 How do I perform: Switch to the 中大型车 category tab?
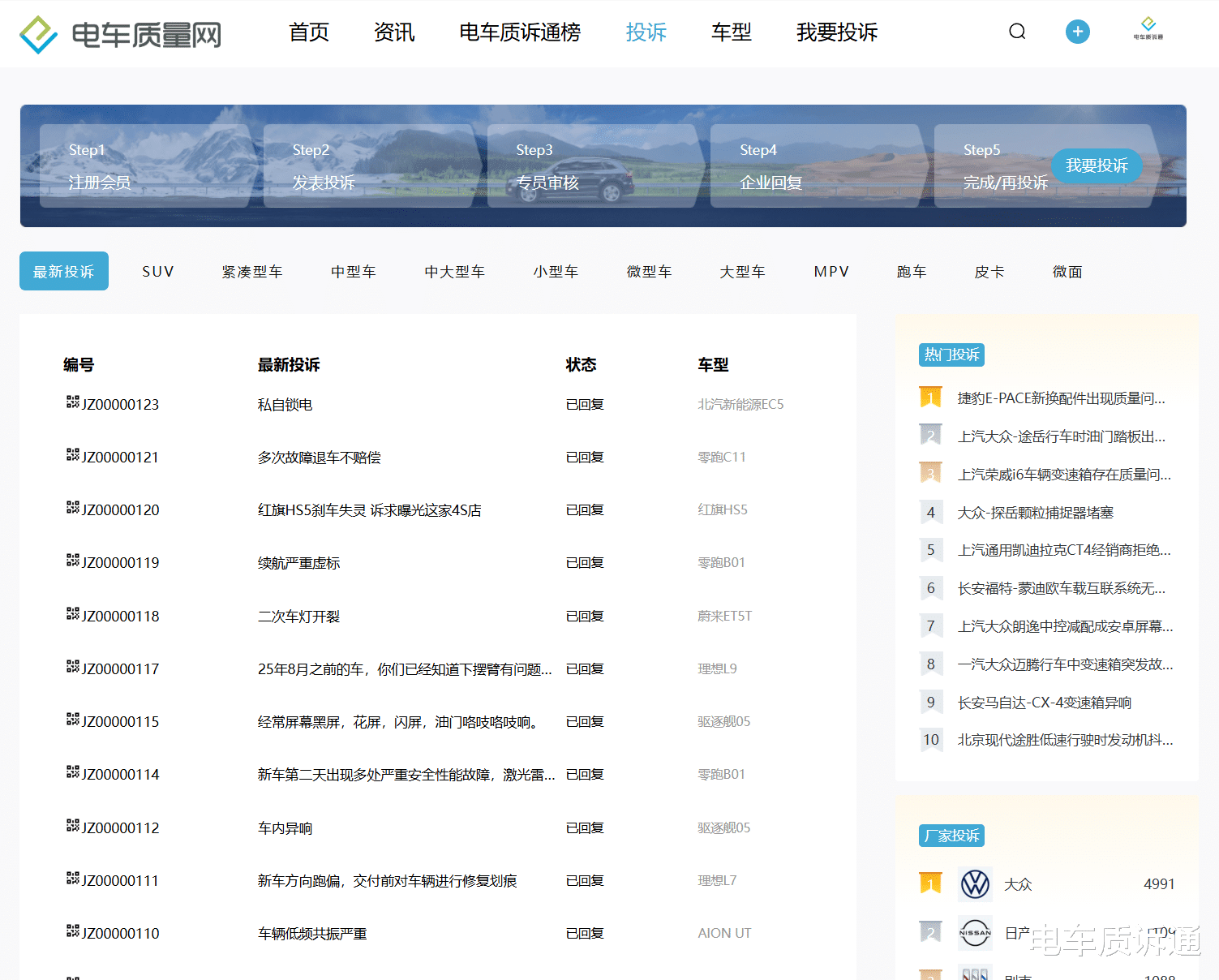(x=454, y=272)
